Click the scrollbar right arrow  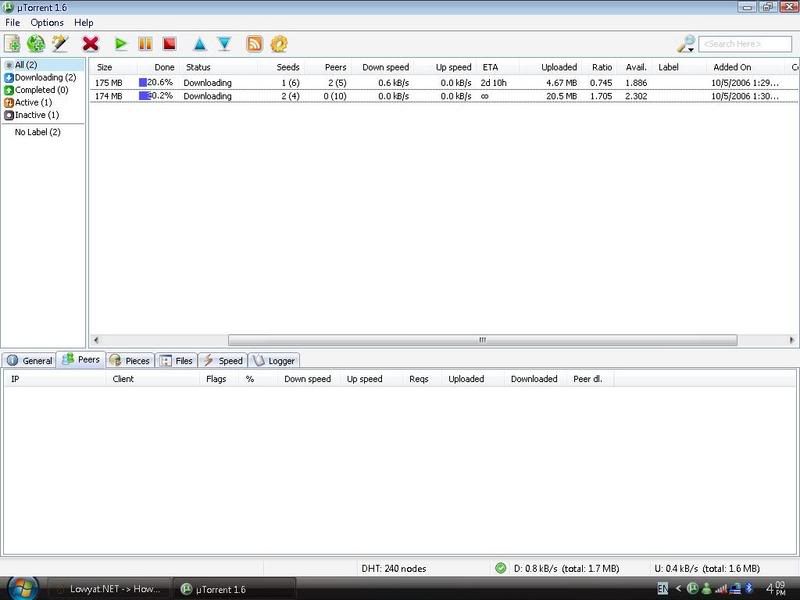792,340
